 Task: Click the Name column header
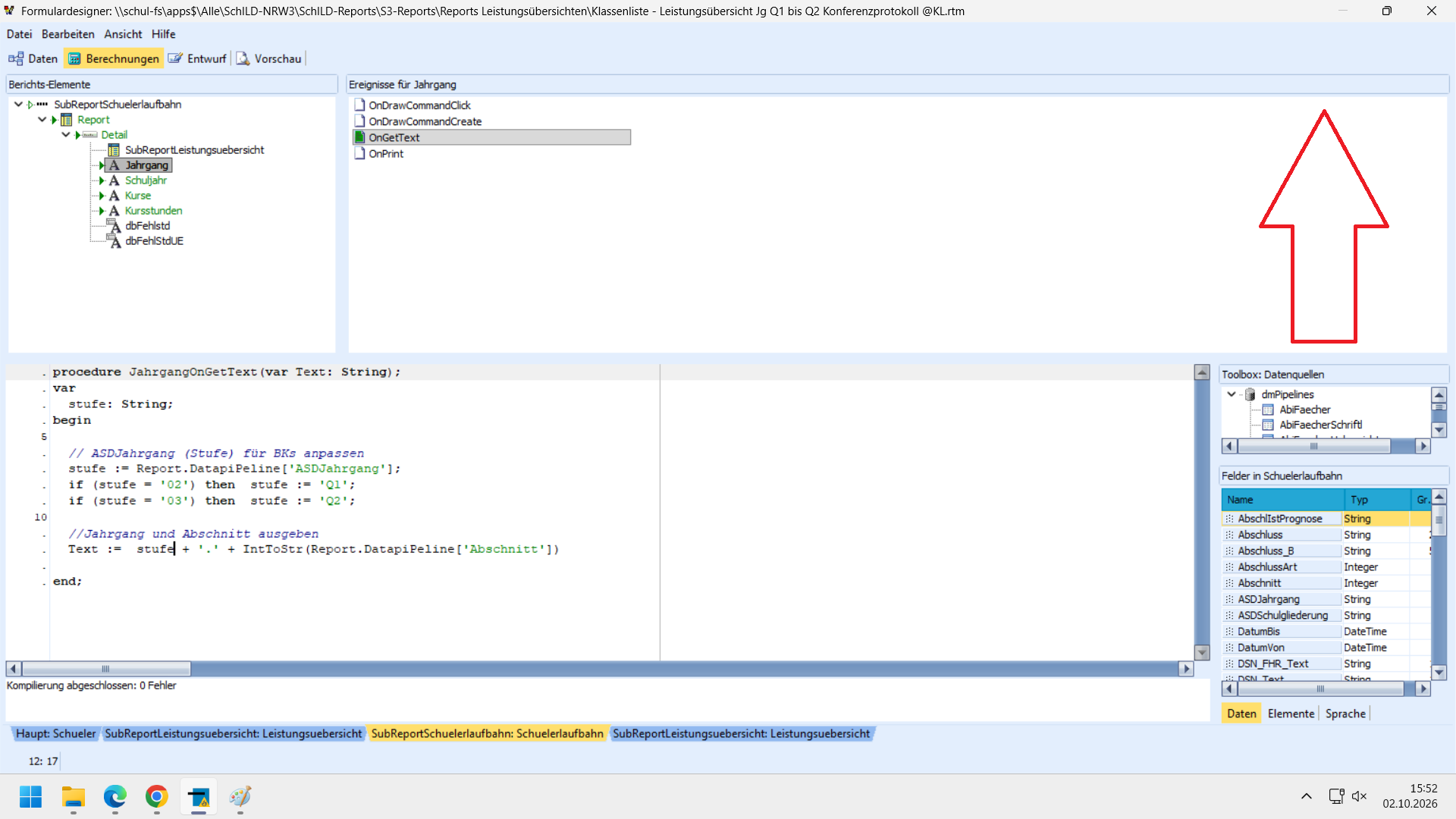(1283, 500)
